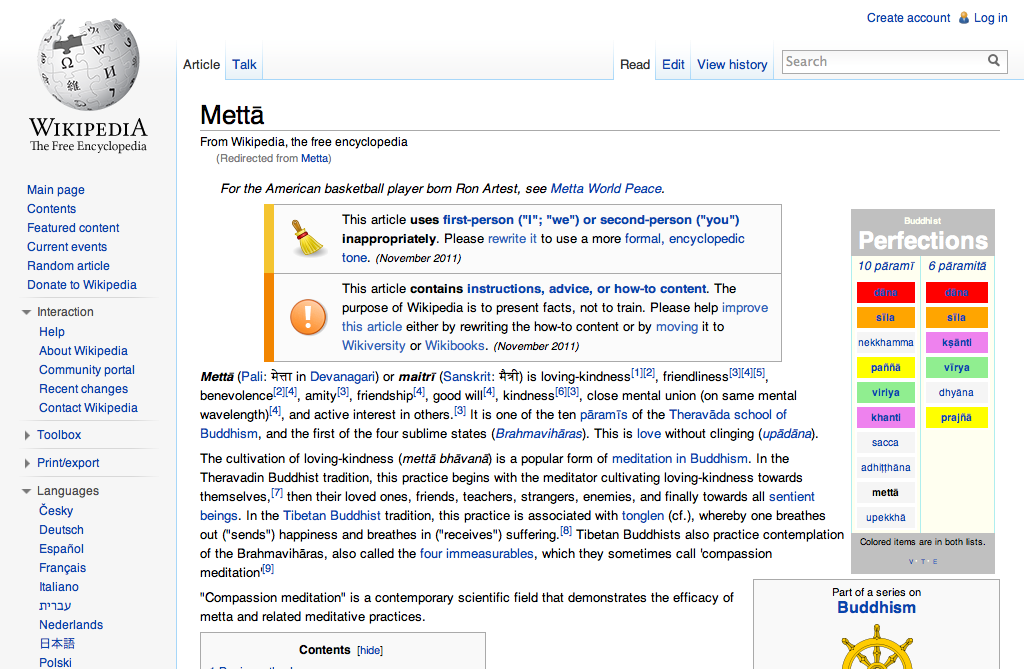The height and width of the screenshot is (669, 1024).
Task: Click the yellow prajñā cell
Action: (956, 417)
